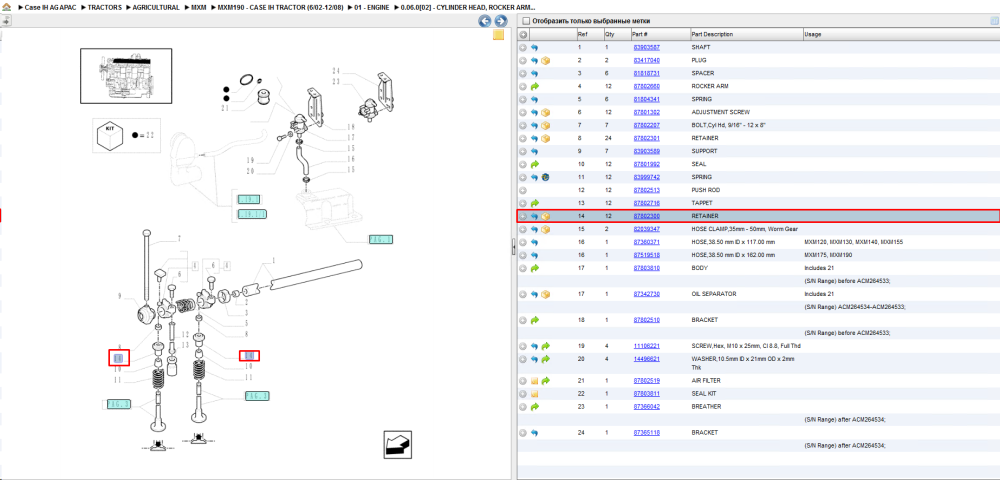
Task: Add PUSH ROD using its plus icon
Action: coord(523,190)
